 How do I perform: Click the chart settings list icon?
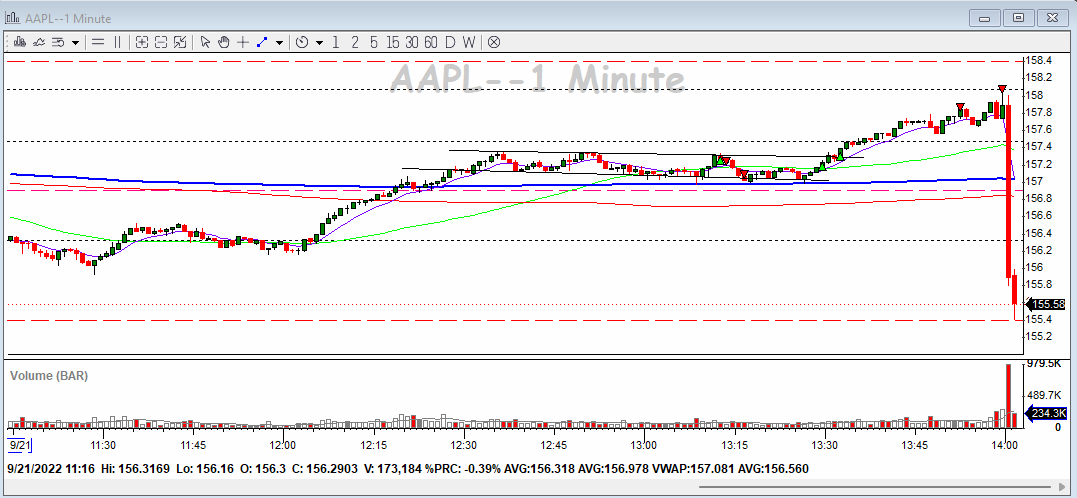(58, 42)
